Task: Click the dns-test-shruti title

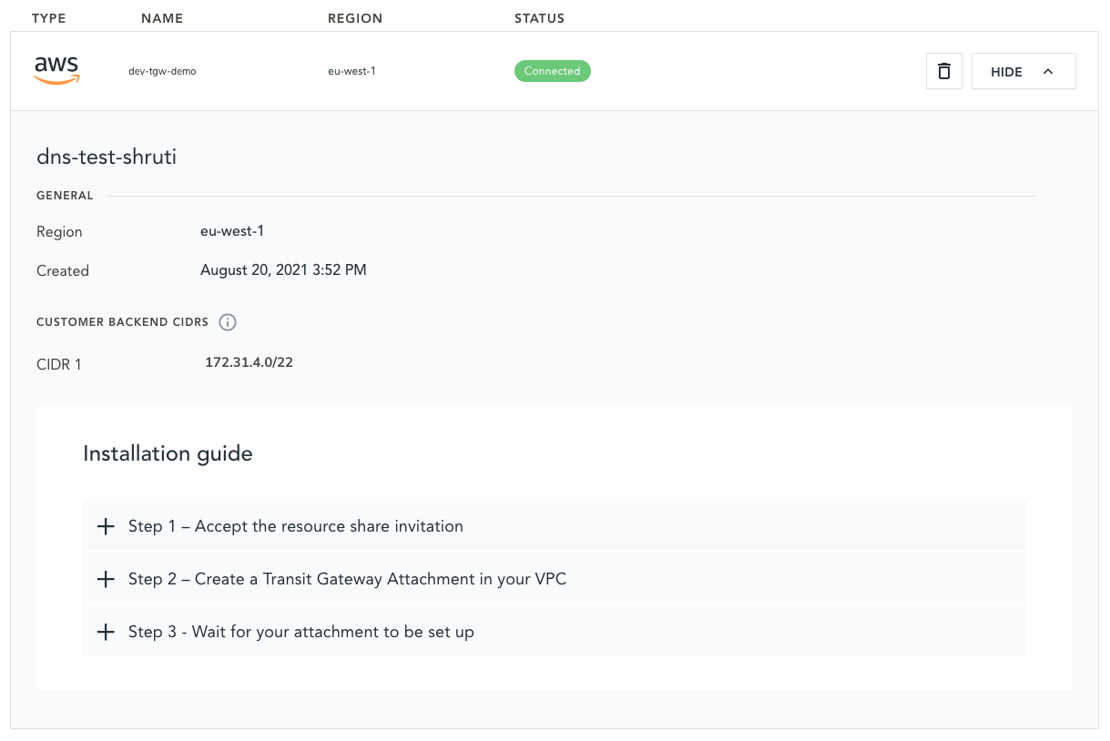Action: [106, 157]
